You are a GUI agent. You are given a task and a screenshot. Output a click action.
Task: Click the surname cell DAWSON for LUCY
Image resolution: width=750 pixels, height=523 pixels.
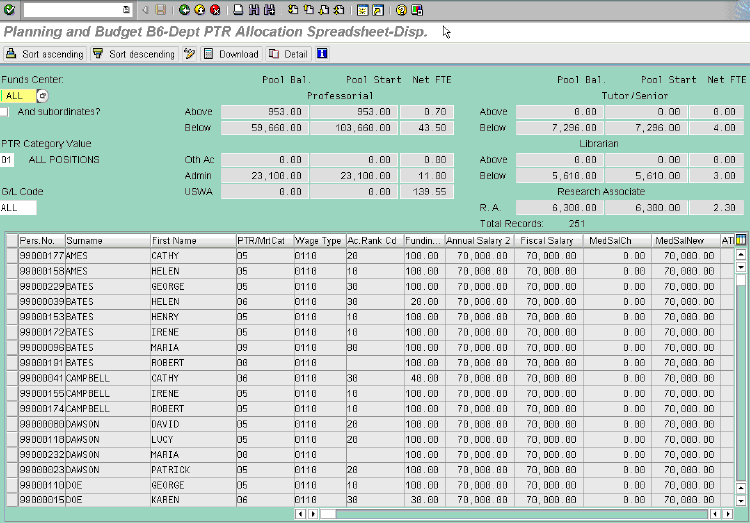pos(108,439)
